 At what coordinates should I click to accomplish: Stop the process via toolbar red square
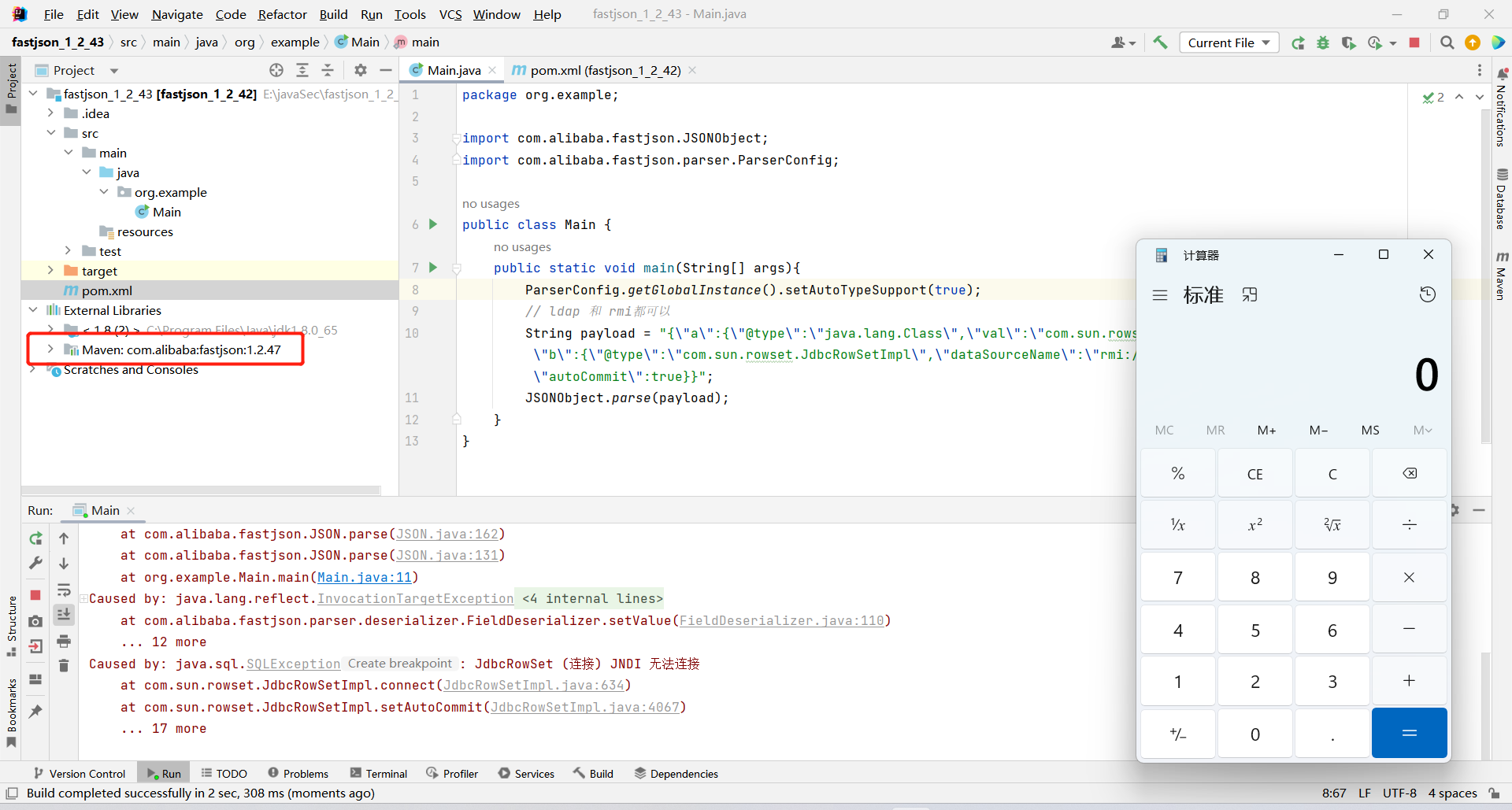1414,43
